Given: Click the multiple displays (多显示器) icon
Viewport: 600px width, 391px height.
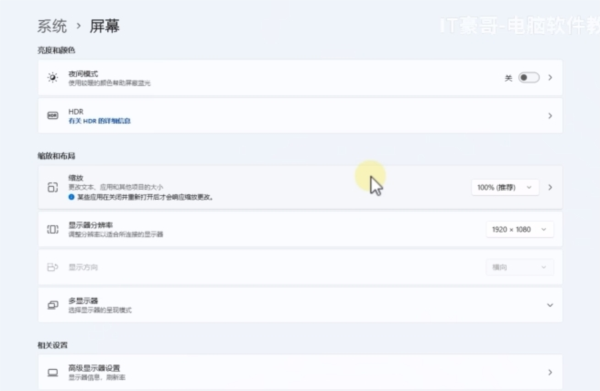Looking at the screenshot, I should coord(53,305).
